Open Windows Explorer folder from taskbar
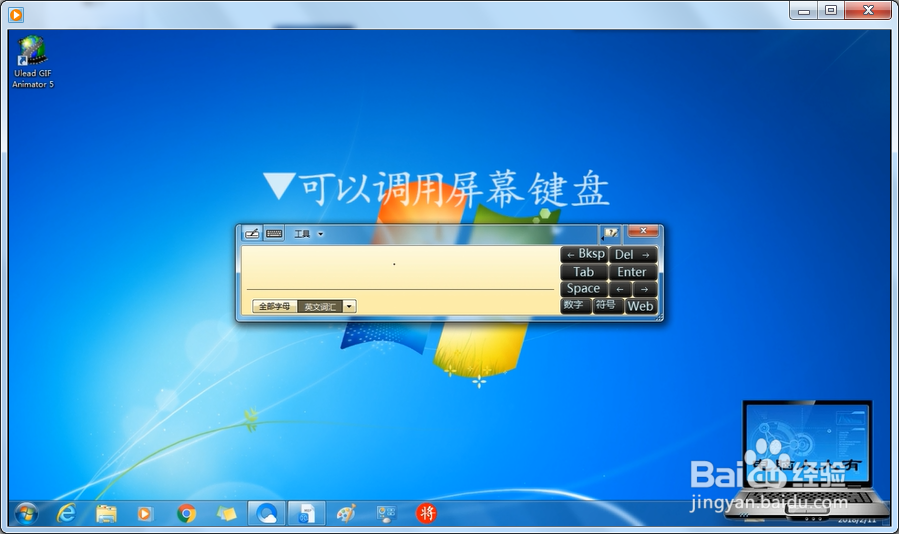Screen dimensions: 899x534 point(106,513)
